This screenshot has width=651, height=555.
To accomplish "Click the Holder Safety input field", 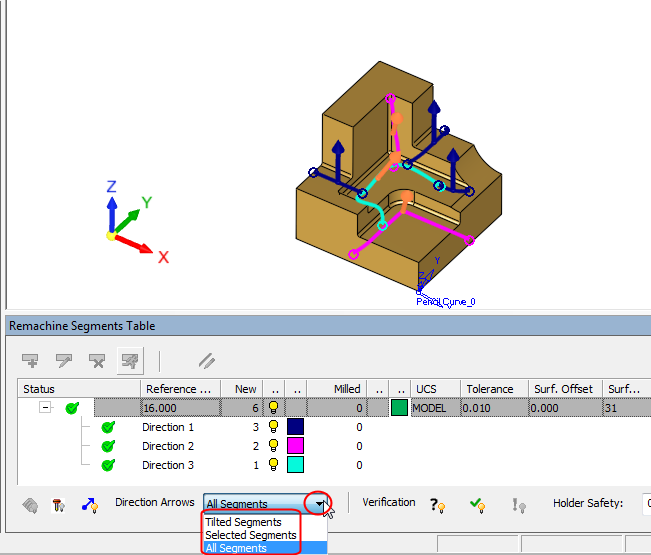I will coord(646,504).
